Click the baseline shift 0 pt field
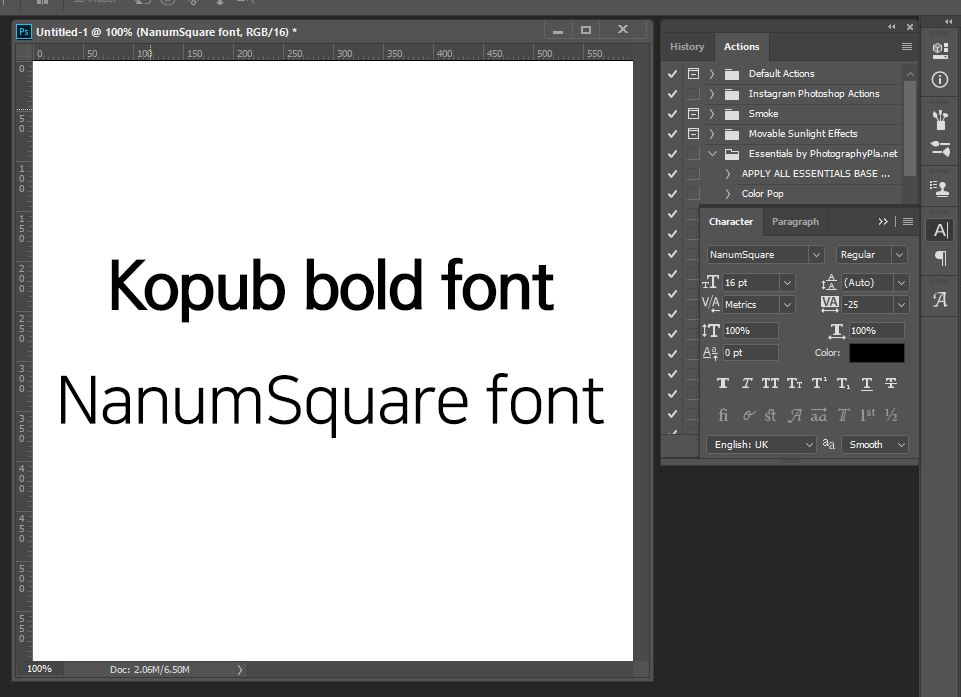The width and height of the screenshot is (961, 697). click(x=750, y=353)
